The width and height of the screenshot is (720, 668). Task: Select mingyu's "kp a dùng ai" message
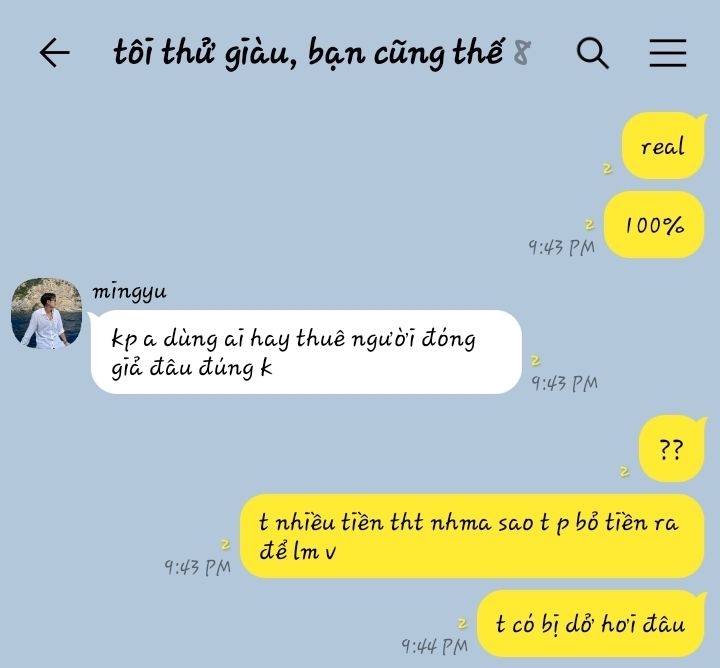[x=306, y=352]
